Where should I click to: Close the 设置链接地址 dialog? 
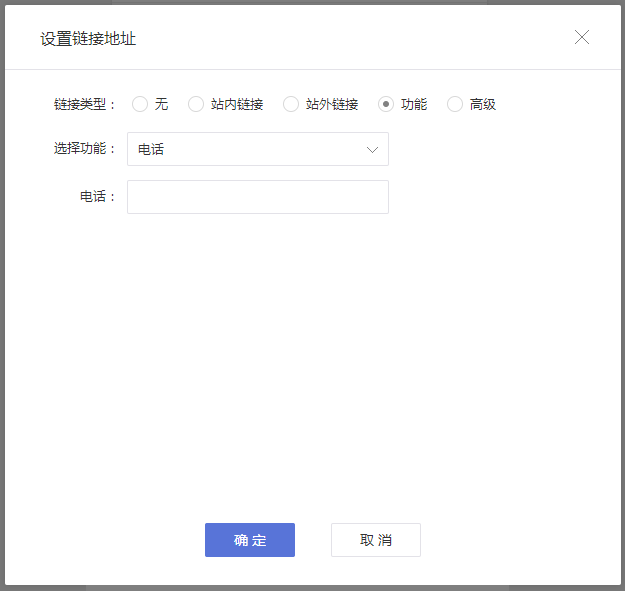(x=582, y=37)
